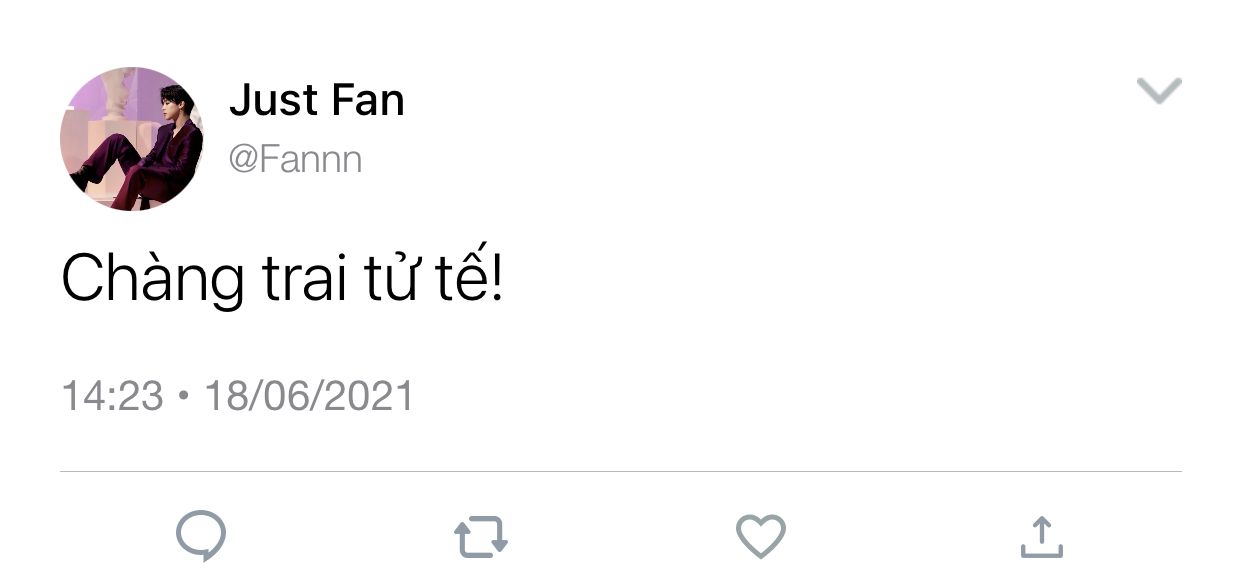Click the bullet between time and date
This screenshot has height=588, width=1242.
pos(183,397)
